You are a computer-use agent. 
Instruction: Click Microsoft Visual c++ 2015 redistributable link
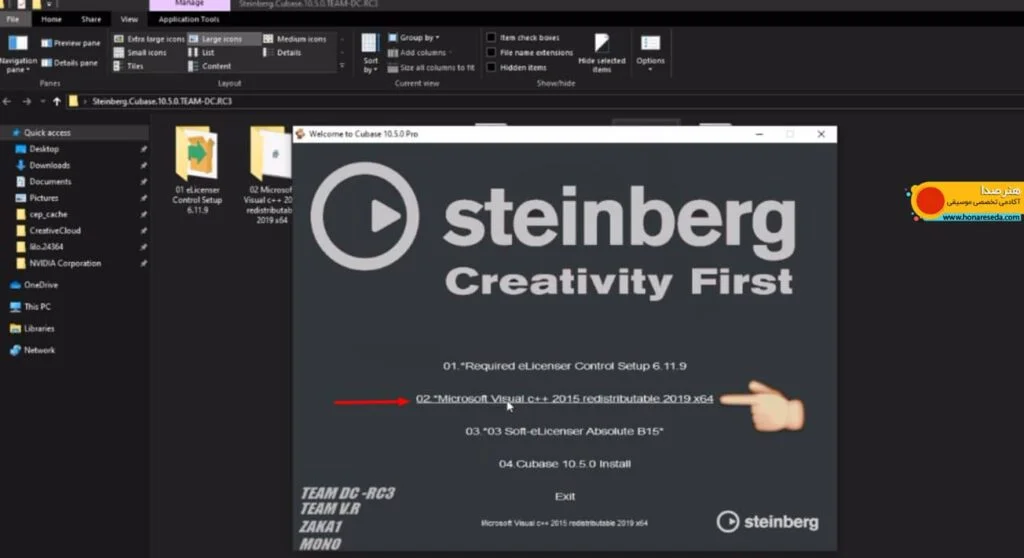coord(564,399)
